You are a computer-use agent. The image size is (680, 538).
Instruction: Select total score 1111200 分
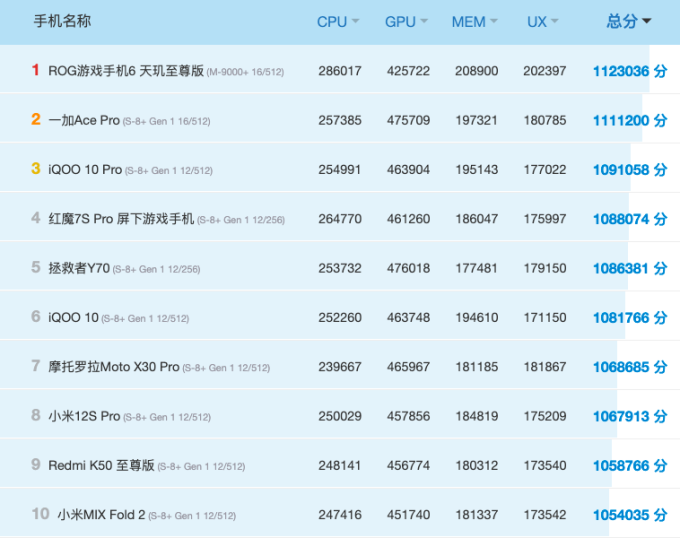[630, 121]
